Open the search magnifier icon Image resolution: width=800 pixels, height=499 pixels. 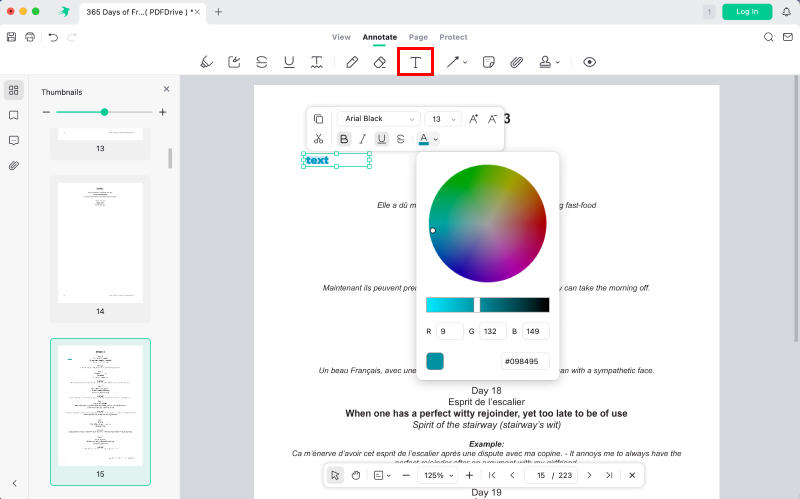click(768, 37)
